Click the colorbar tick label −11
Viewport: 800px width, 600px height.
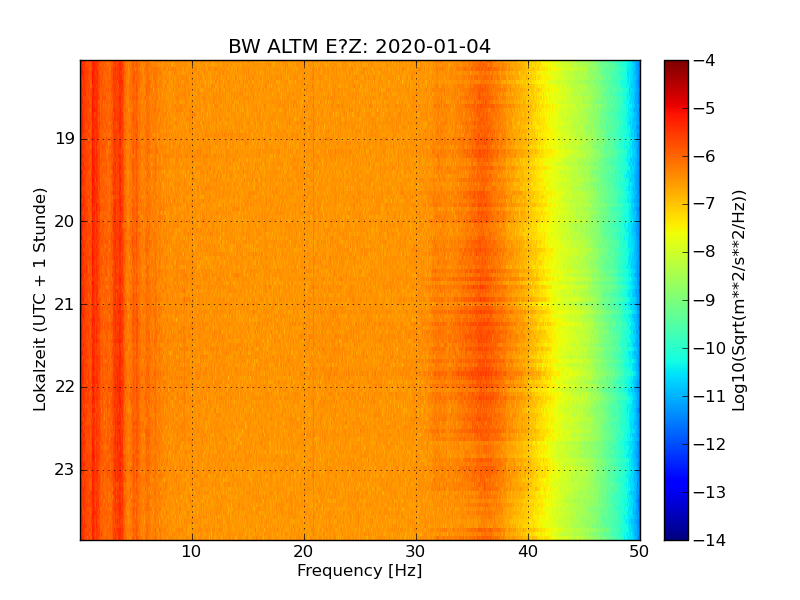710,396
